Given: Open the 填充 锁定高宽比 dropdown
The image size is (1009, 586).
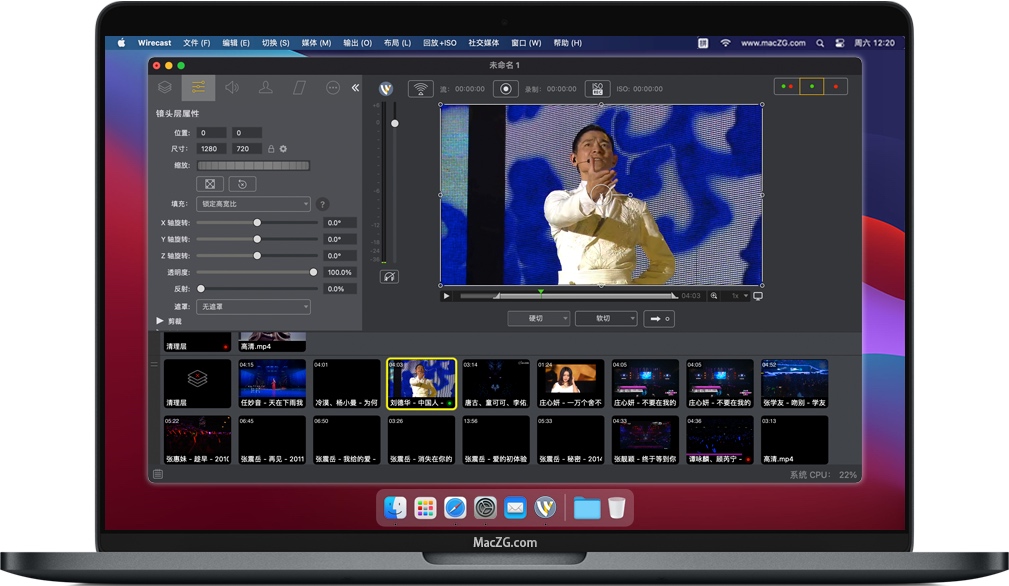Looking at the screenshot, I should coord(253,204).
